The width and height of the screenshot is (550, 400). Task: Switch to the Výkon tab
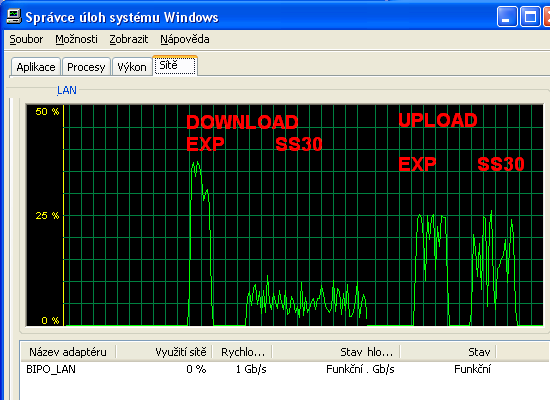tap(132, 67)
